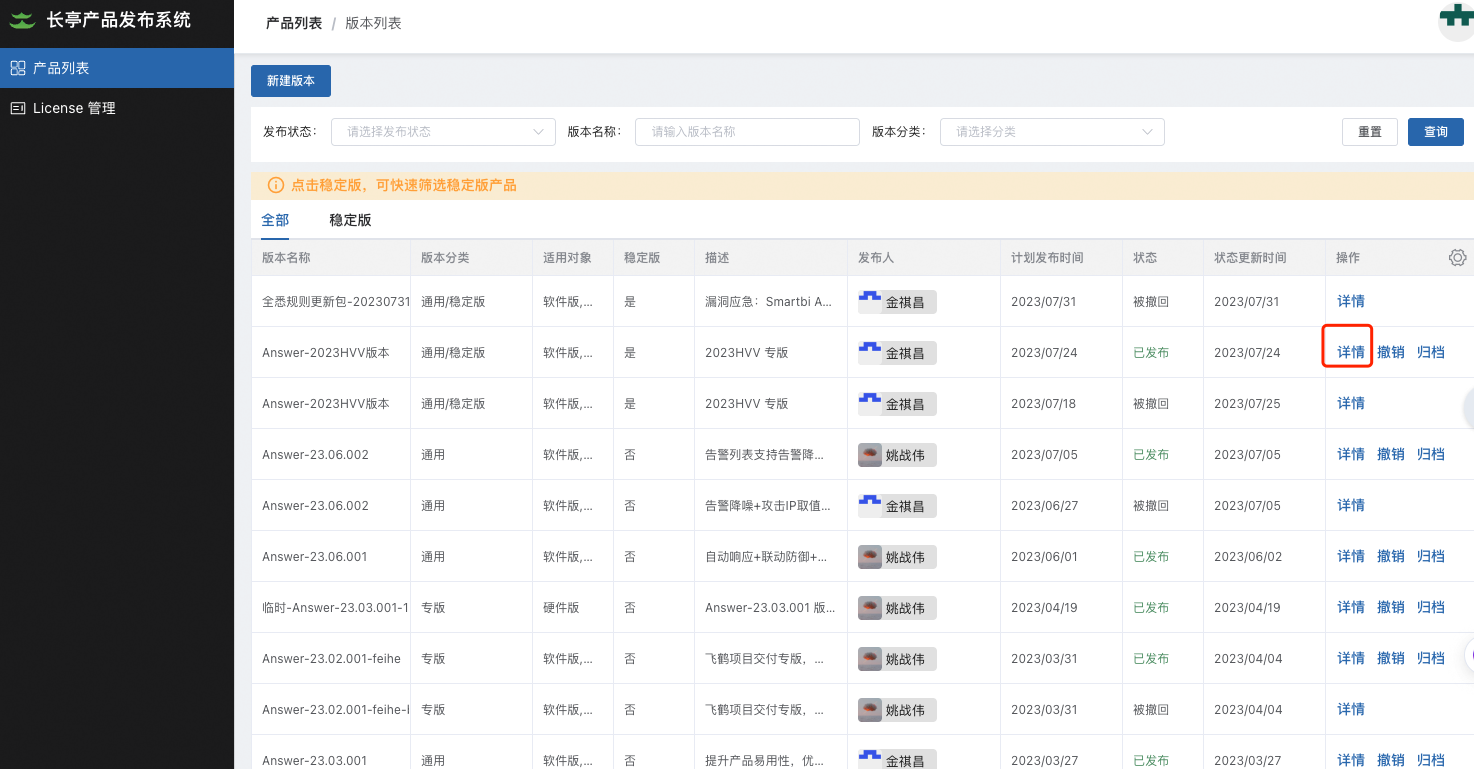Image resolution: width=1474 pixels, height=769 pixels.
Task: Select the 全部 tab
Action: pyautogui.click(x=275, y=220)
